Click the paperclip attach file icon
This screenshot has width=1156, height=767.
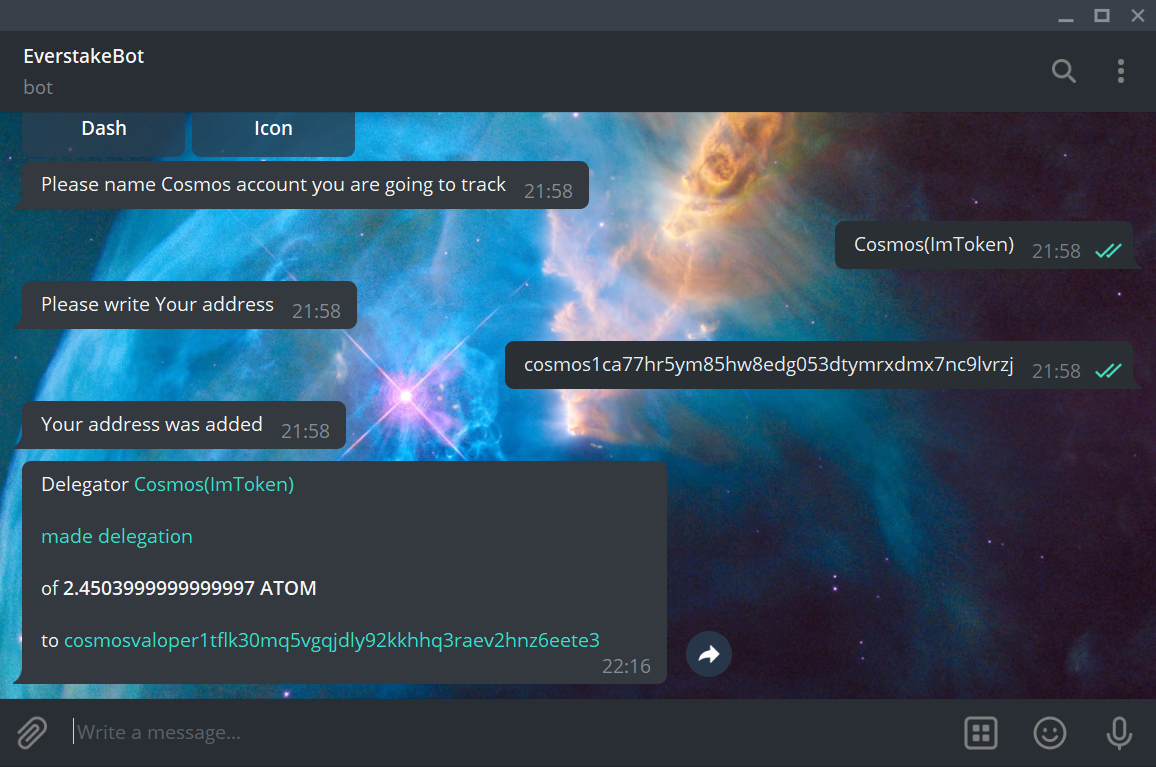32,732
